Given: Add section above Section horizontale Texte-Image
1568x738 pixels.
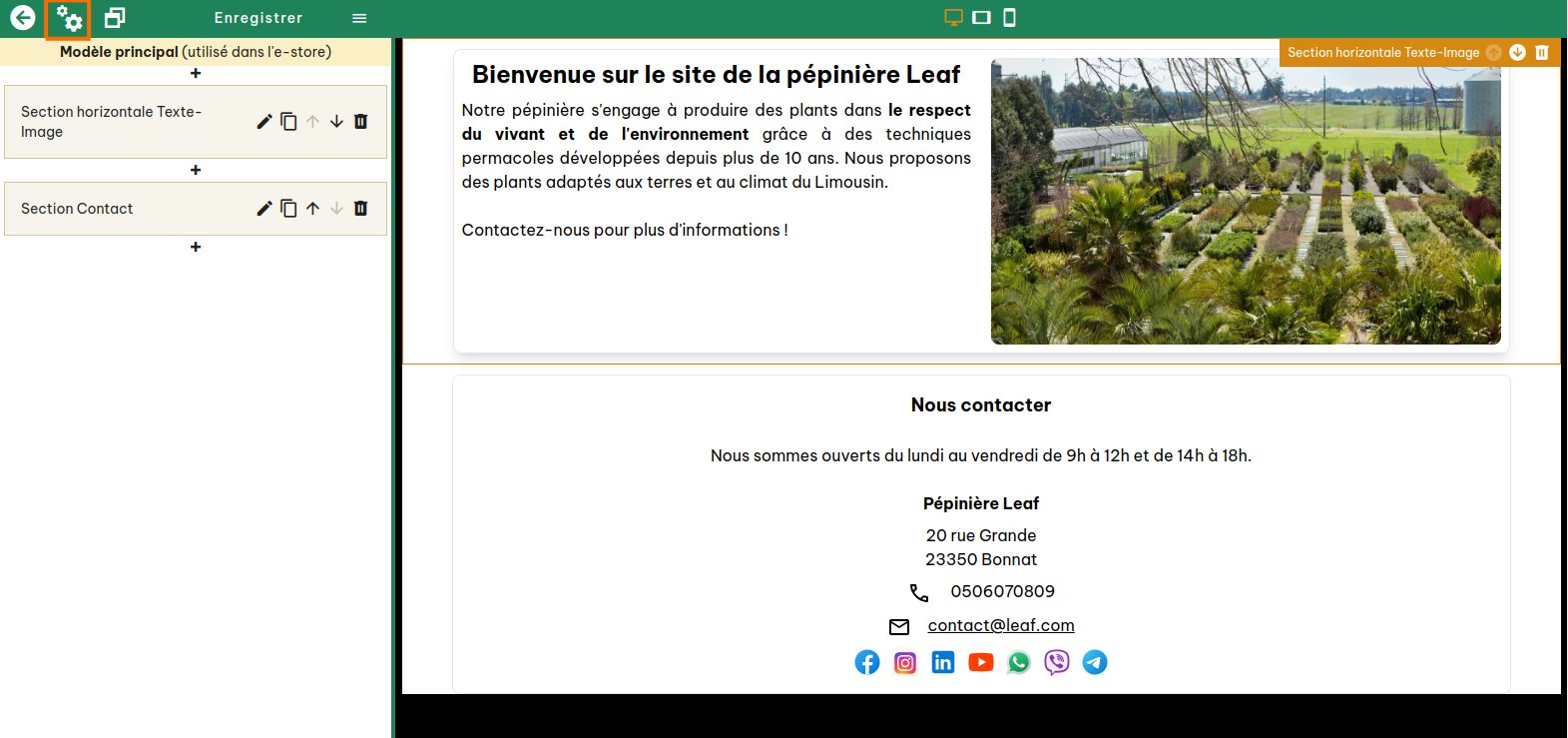Looking at the screenshot, I should tap(196, 73).
